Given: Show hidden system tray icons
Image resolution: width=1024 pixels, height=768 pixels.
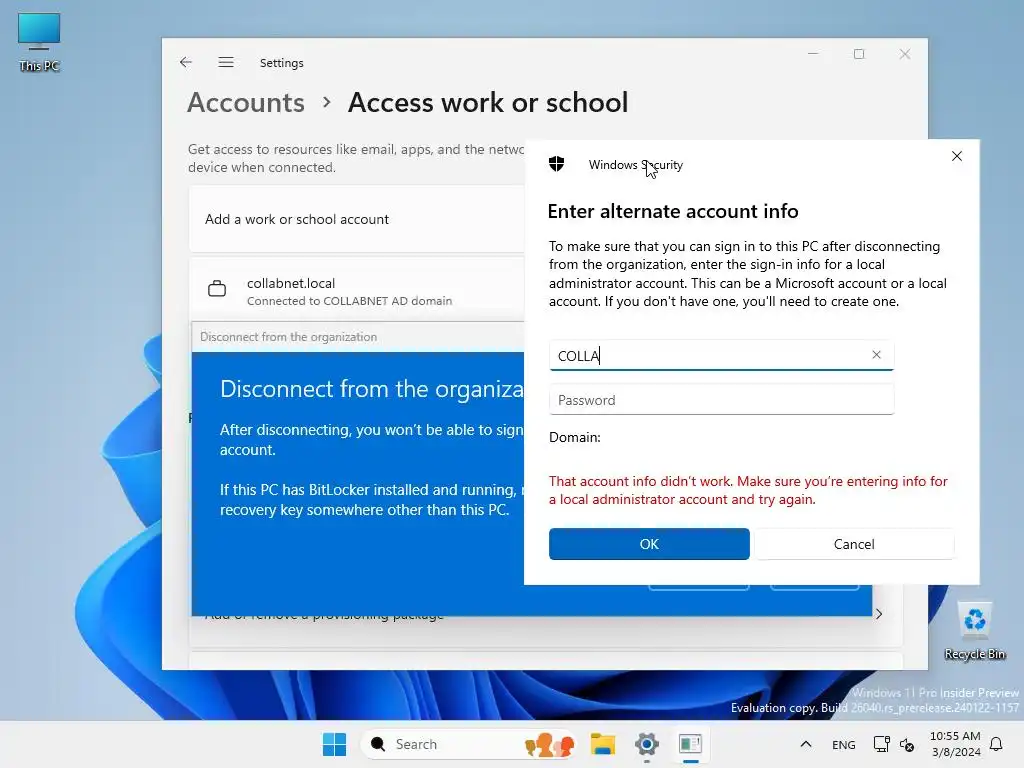Looking at the screenshot, I should (x=806, y=744).
